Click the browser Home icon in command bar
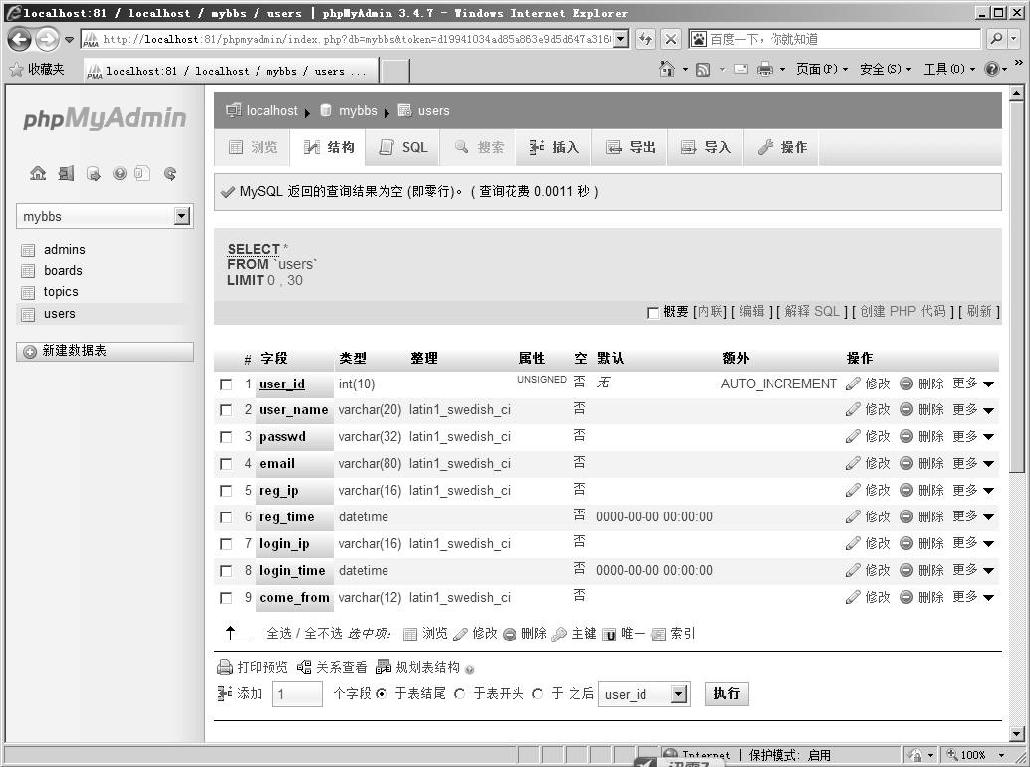 click(667, 69)
